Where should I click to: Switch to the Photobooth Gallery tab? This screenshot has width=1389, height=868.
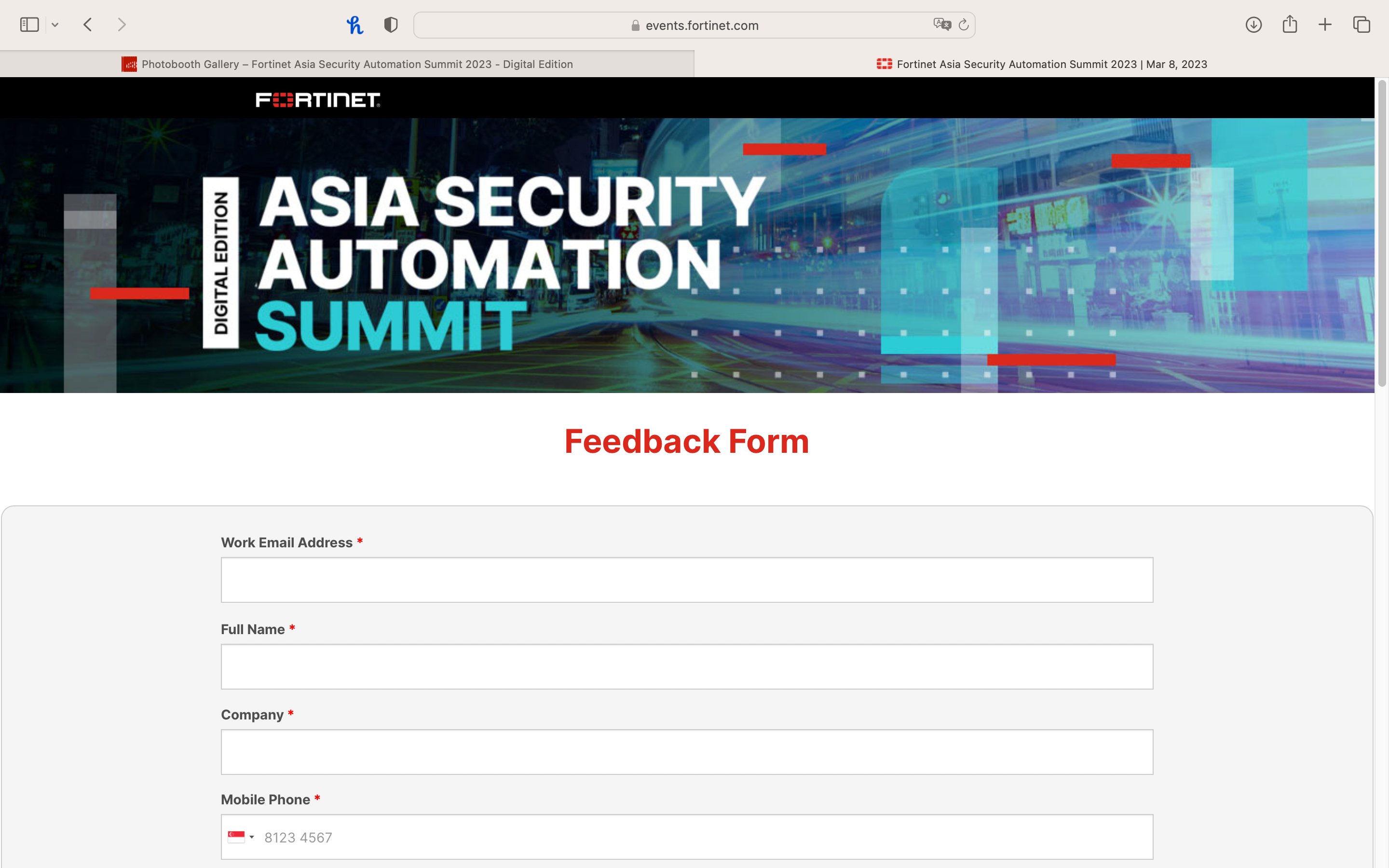[347, 64]
